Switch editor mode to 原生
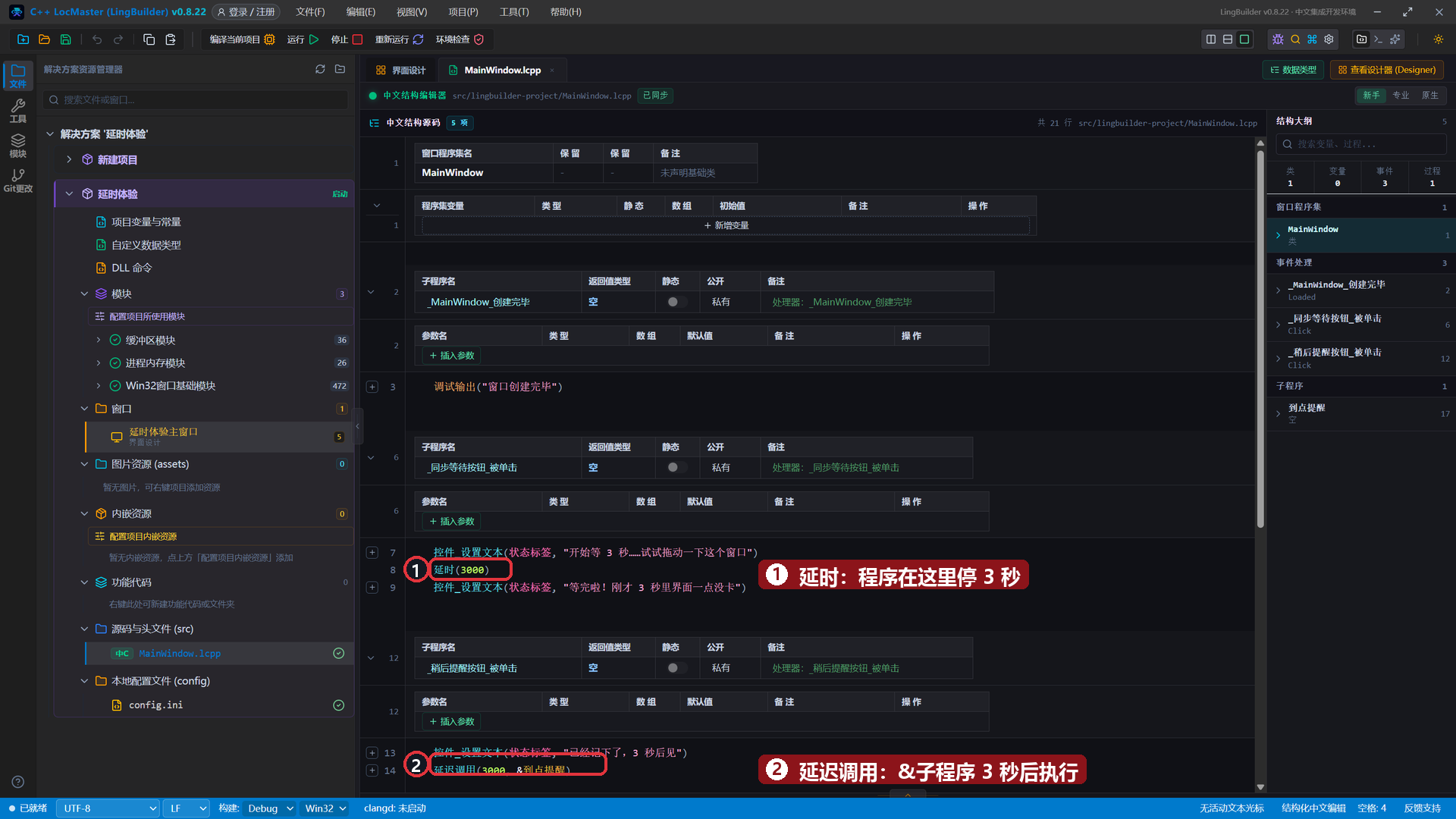The image size is (1456, 819). pyautogui.click(x=1429, y=96)
